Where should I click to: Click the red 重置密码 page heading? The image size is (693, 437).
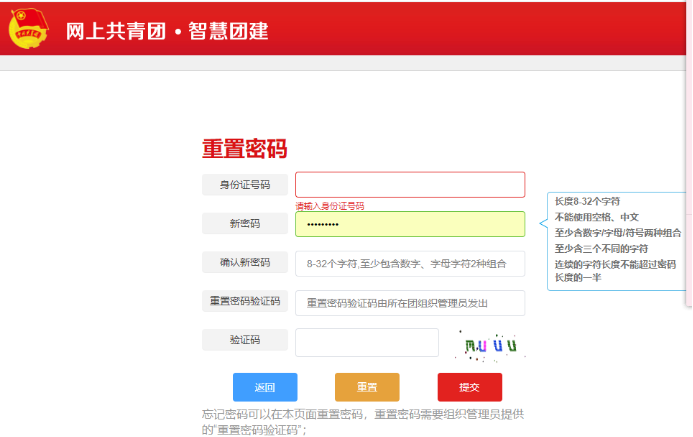click(245, 149)
